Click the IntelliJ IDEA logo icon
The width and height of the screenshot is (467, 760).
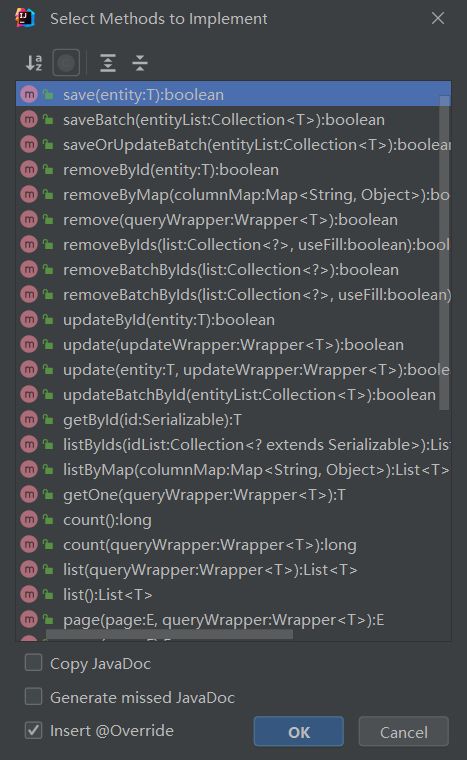(25, 18)
